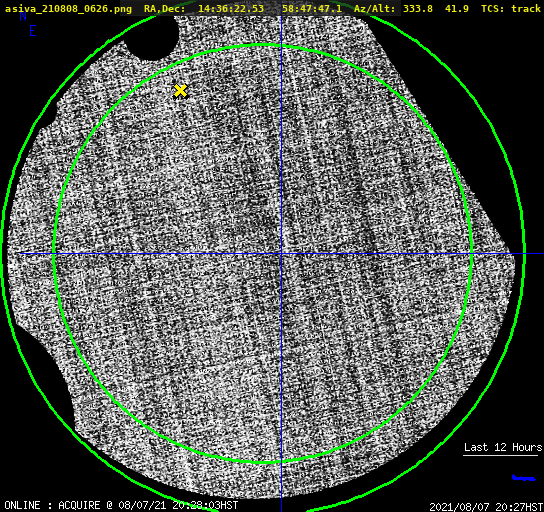The width and height of the screenshot is (544, 512).
Task: Click the 2021/08/07 20:27HST timestamp
Action: [486, 507]
